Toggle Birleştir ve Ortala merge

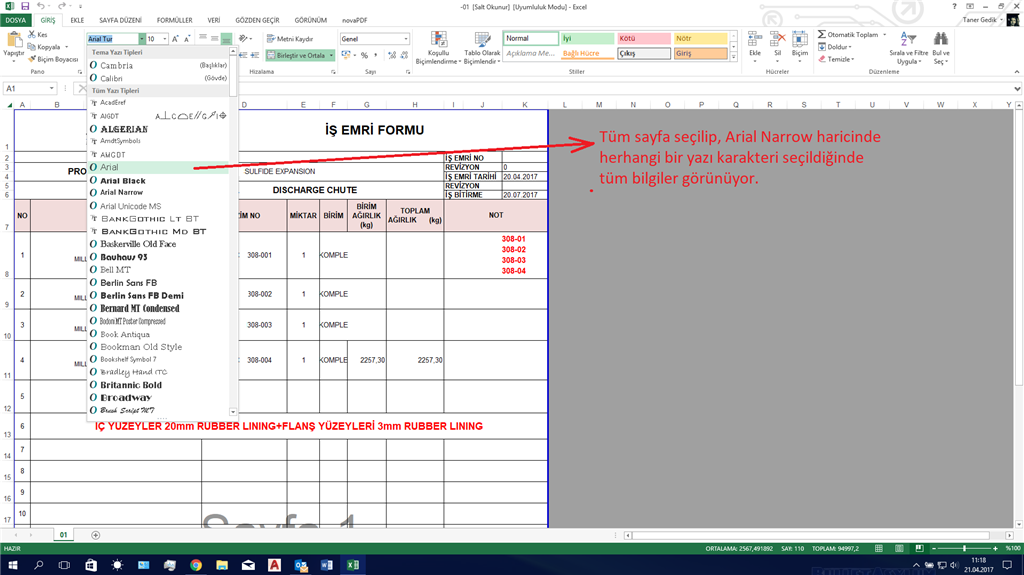pyautogui.click(x=300, y=56)
